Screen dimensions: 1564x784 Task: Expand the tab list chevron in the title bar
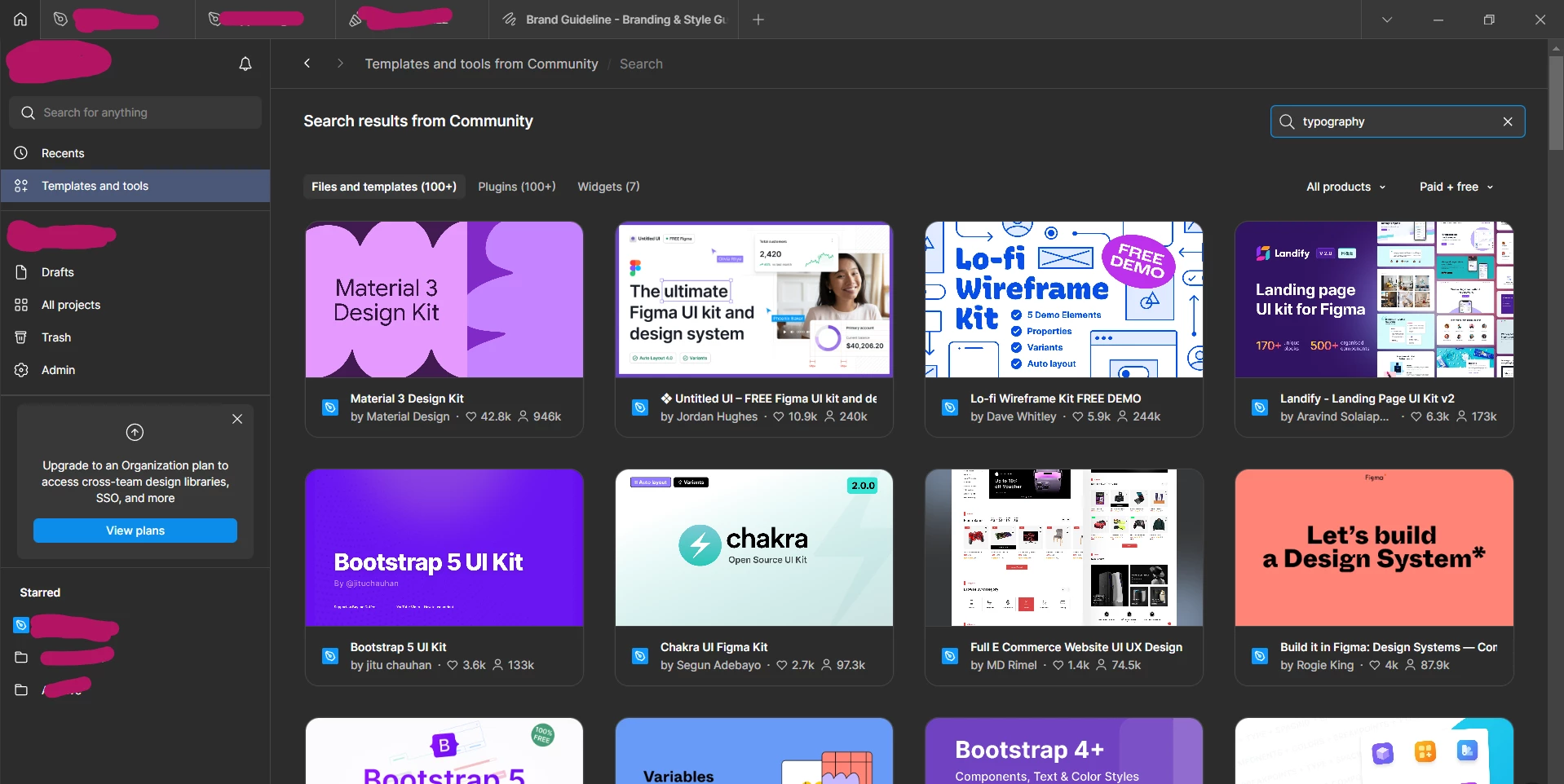[1387, 20]
